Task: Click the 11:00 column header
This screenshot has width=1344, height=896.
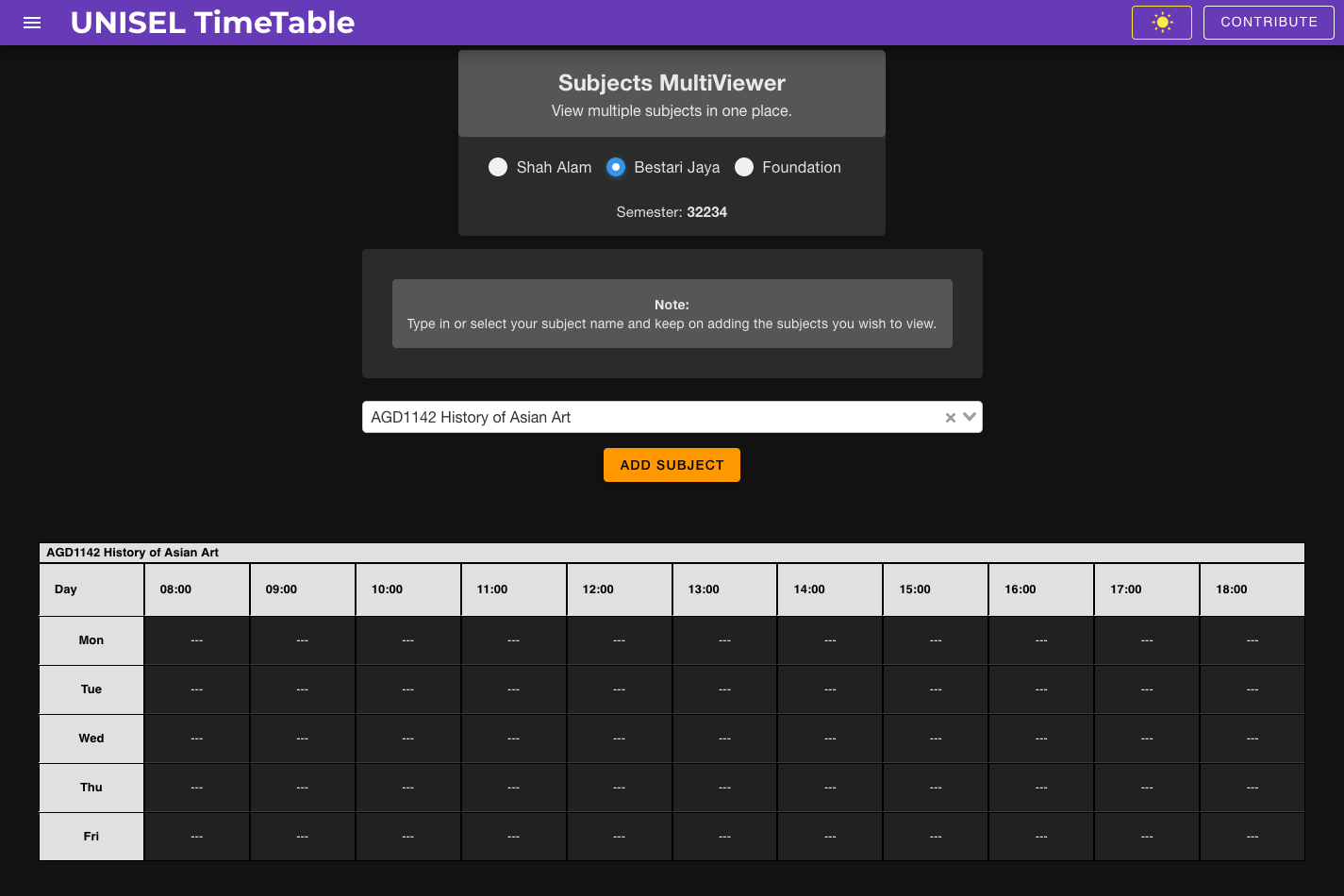Action: (514, 589)
